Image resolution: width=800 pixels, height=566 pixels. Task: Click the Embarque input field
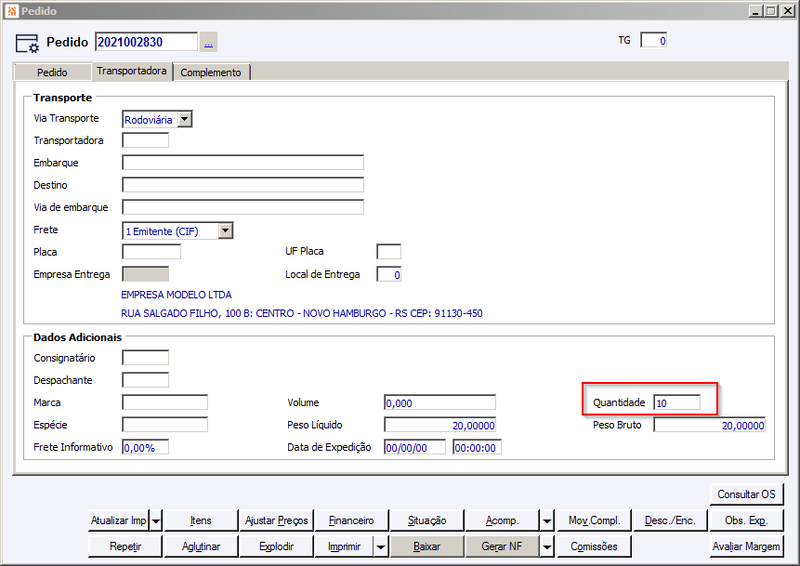(243, 163)
